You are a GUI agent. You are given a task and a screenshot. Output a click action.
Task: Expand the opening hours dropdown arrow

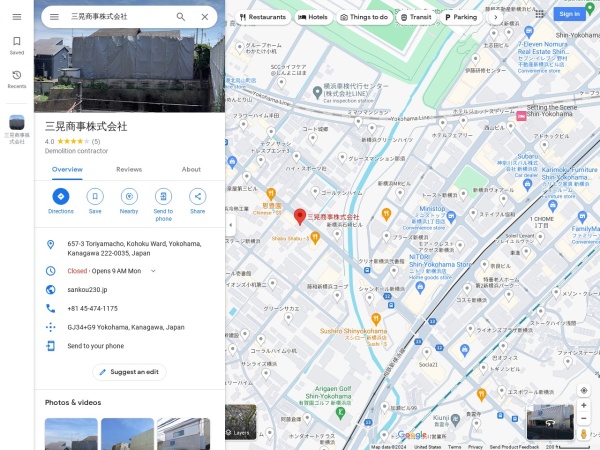point(153,271)
